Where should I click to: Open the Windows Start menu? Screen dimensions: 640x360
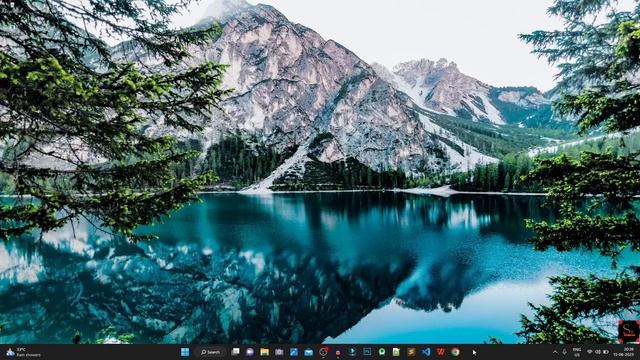click(x=185, y=352)
